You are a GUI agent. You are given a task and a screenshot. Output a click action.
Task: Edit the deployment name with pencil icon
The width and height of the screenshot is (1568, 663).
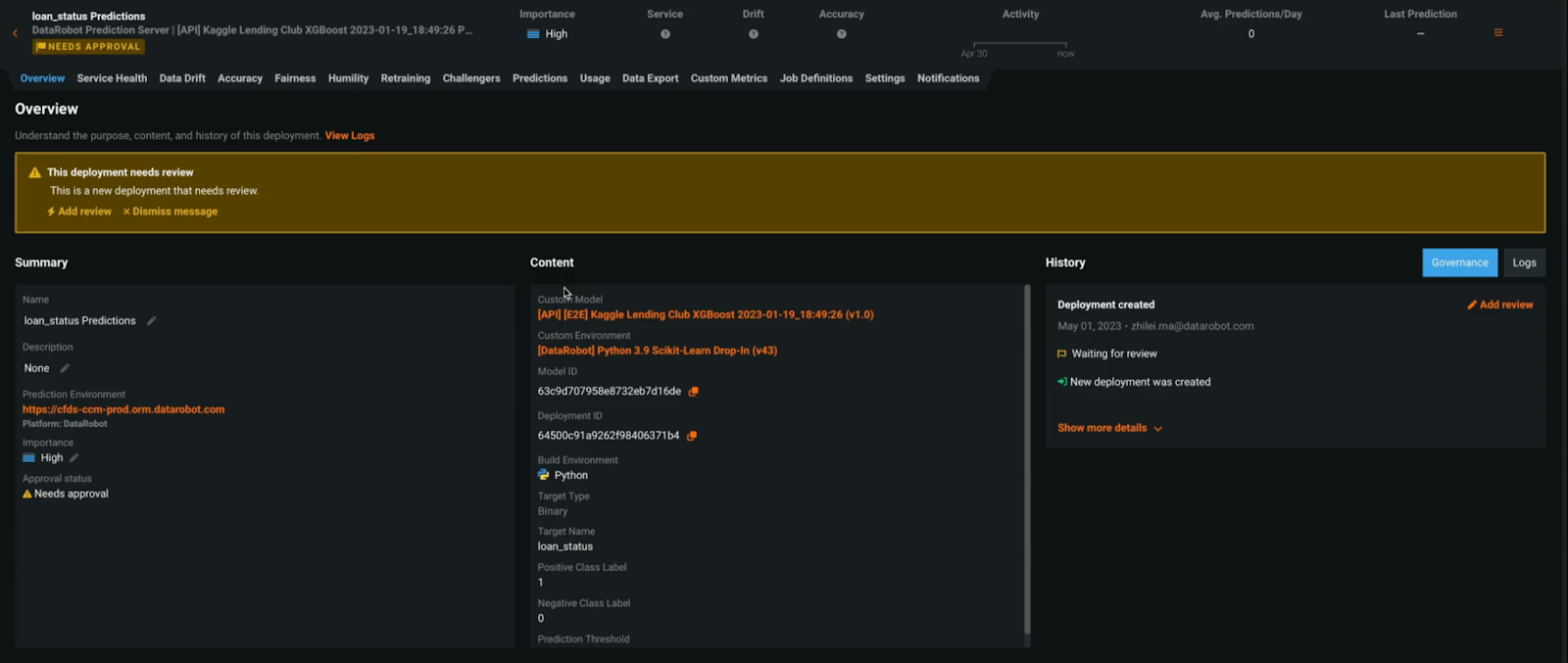coord(151,321)
